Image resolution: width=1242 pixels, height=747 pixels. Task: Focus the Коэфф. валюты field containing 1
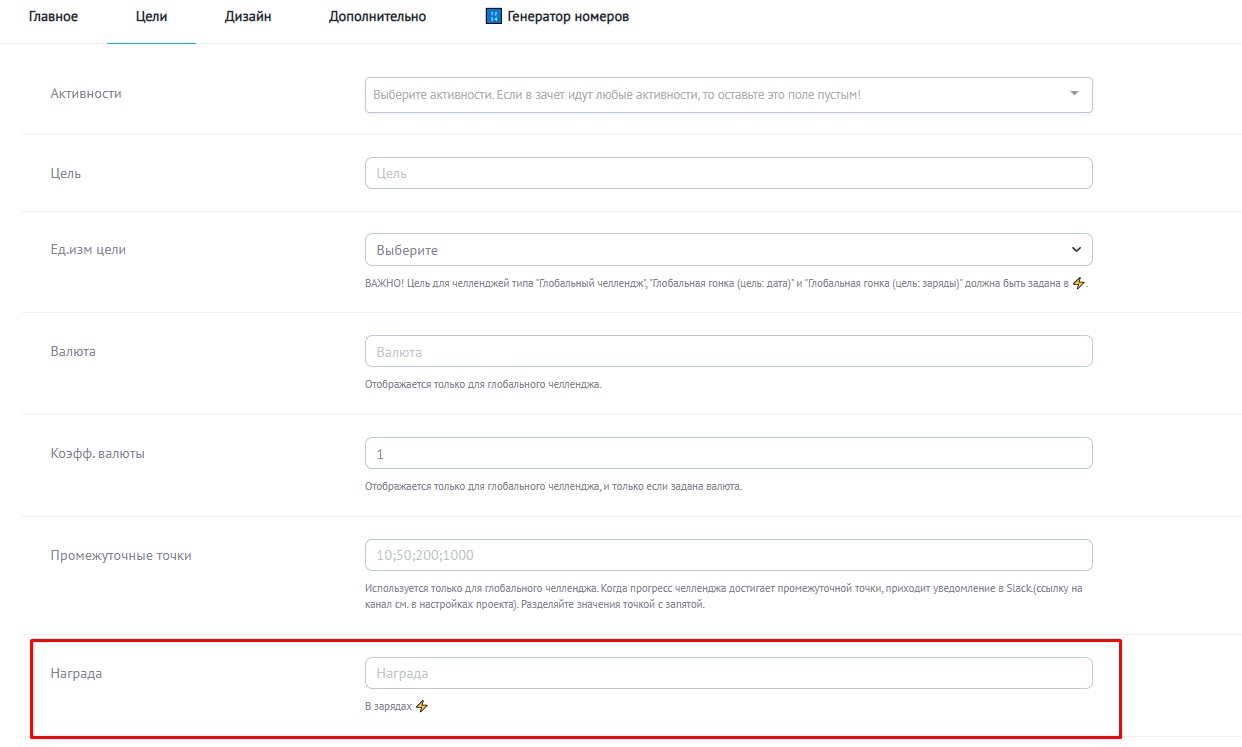tap(728, 454)
